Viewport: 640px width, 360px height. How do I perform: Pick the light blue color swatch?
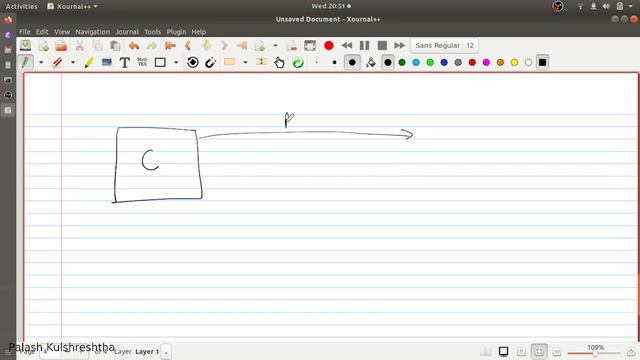pyautogui.click(x=416, y=62)
